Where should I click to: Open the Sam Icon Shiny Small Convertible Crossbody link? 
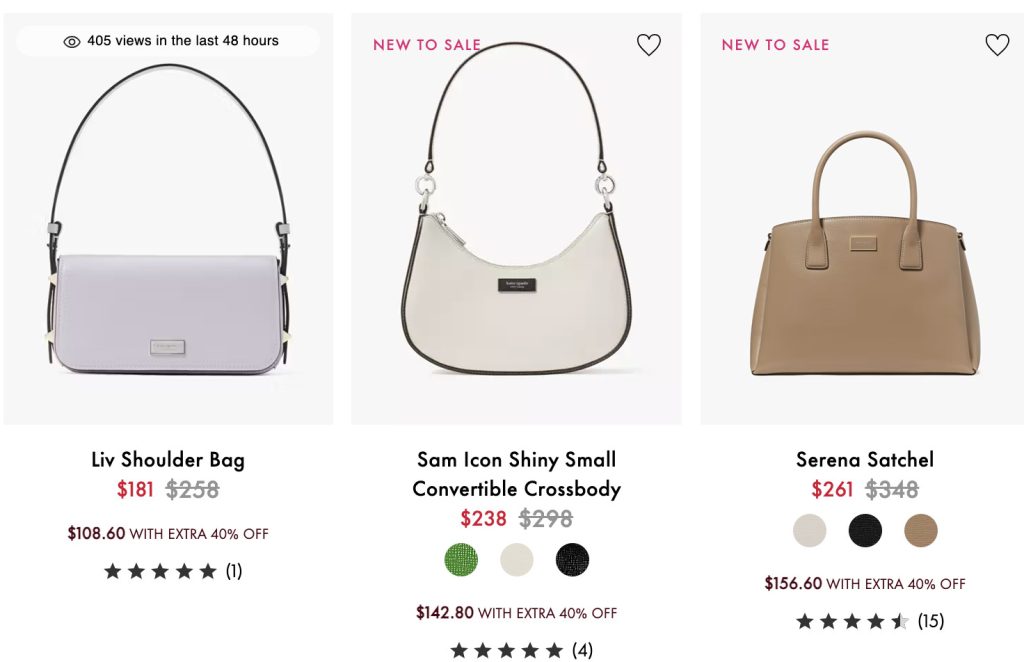tap(516, 474)
